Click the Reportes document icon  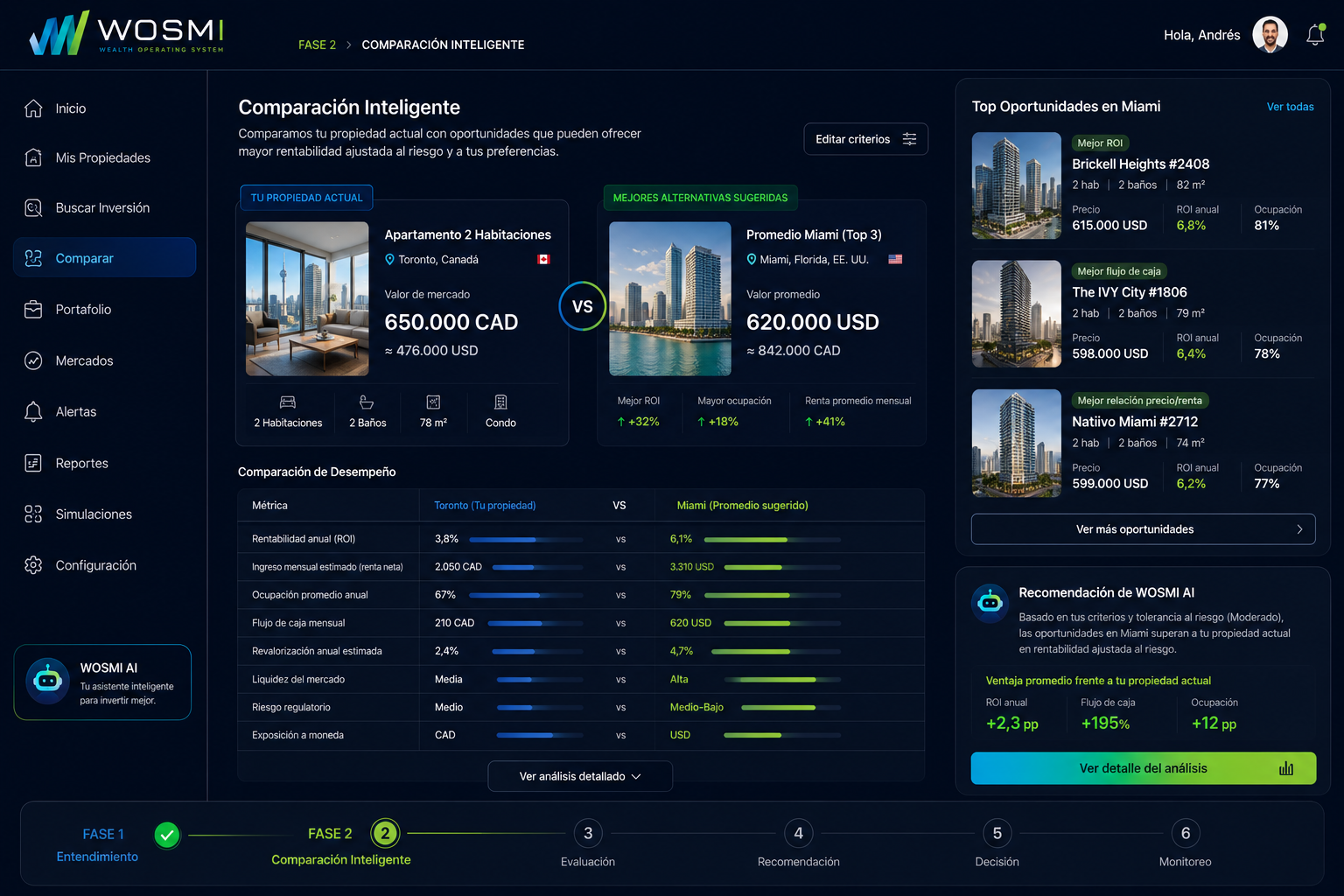(33, 463)
